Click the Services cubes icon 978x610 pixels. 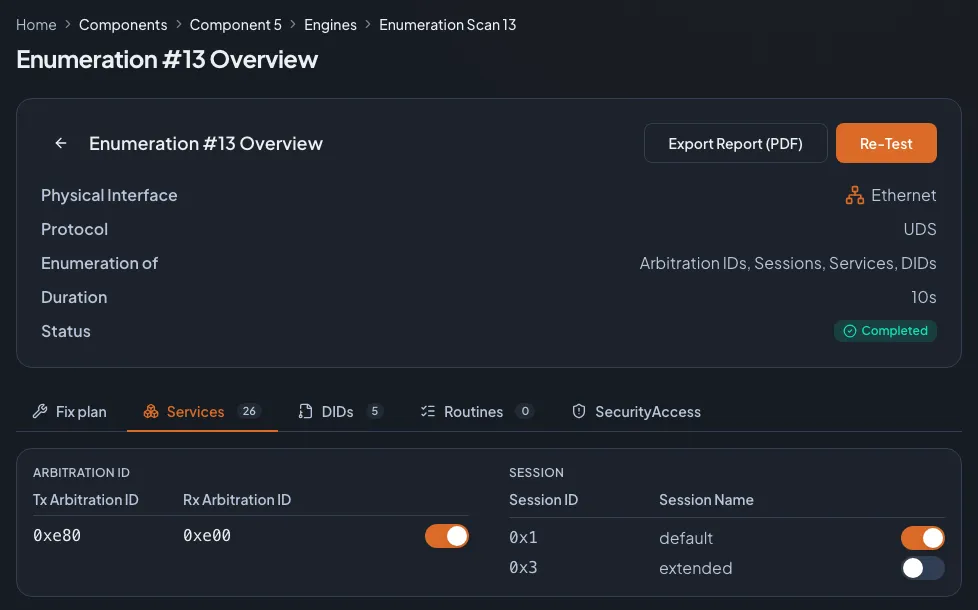click(151, 411)
